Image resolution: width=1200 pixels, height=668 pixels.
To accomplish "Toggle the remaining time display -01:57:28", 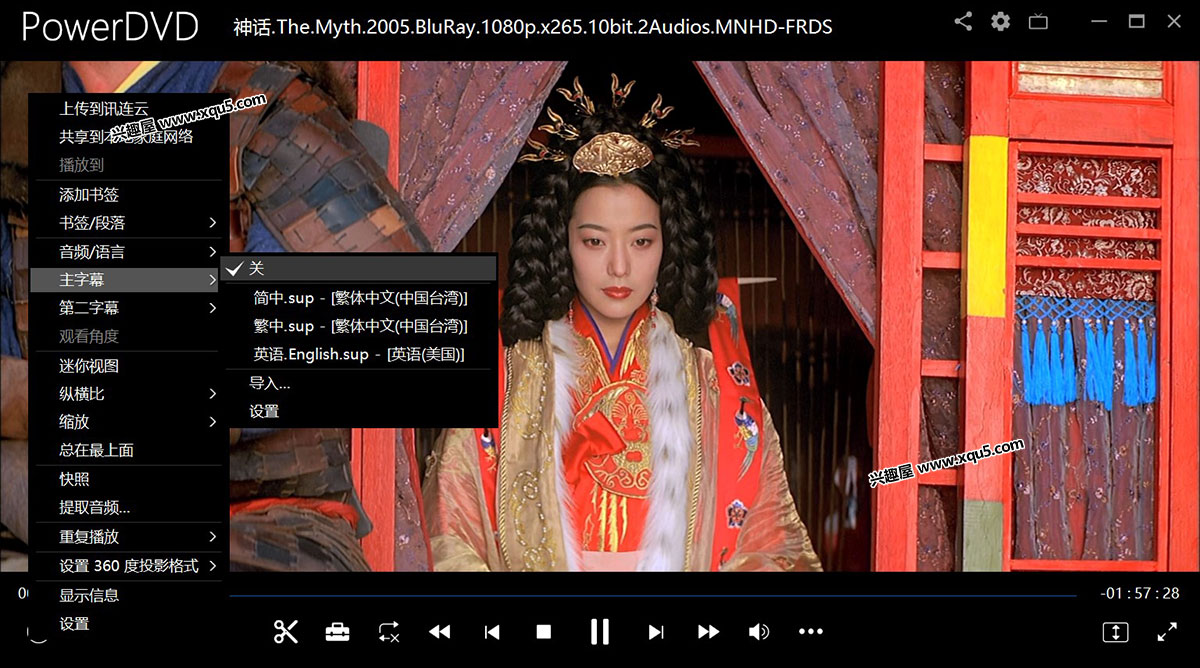I will (x=1140, y=593).
